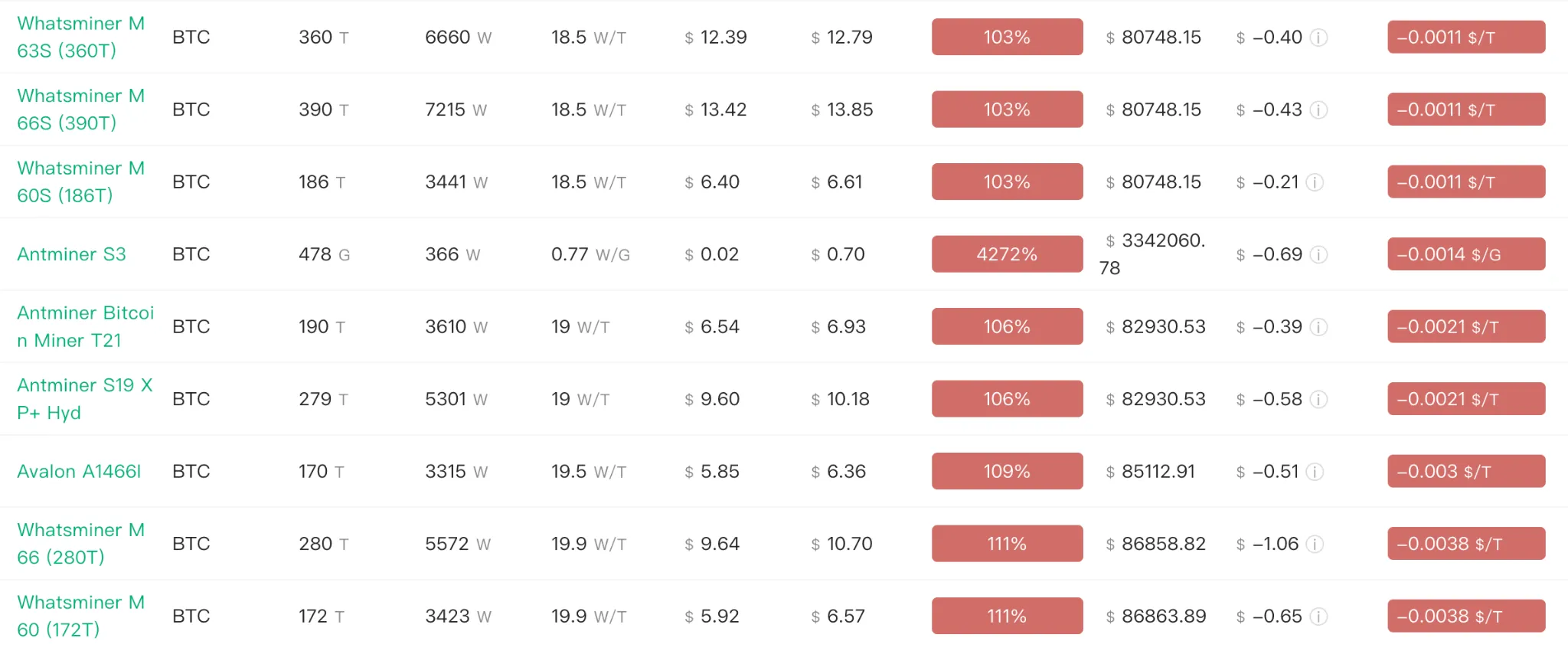Open Whatsminer M60S (186T) miner link
This screenshot has width=1568, height=651.
tap(80, 182)
